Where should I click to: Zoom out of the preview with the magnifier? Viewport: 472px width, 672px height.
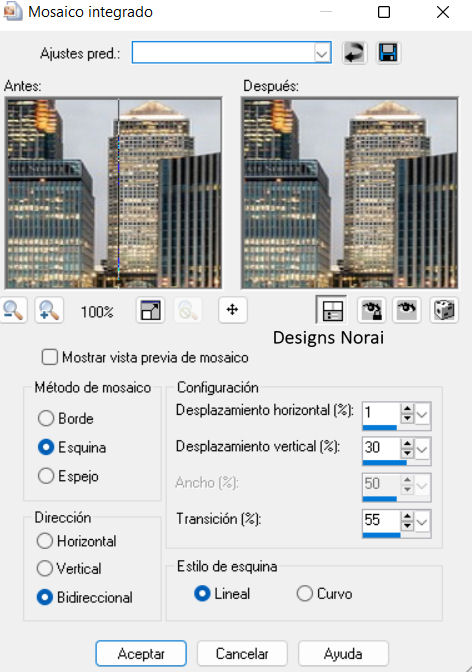point(13,310)
